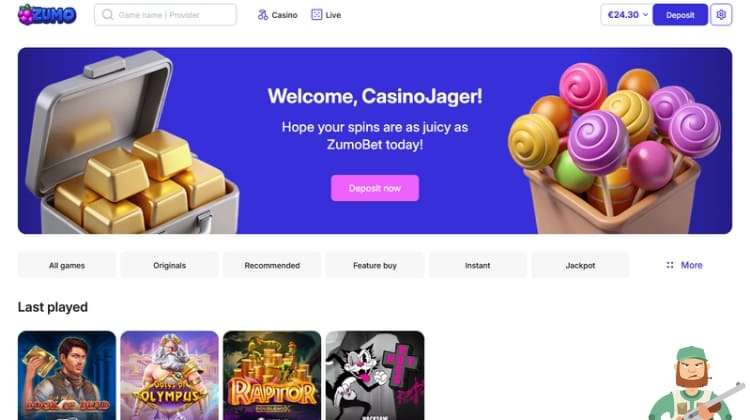Switch to the Feature buy tab
Viewport: 750px width, 420px height.
tap(375, 265)
